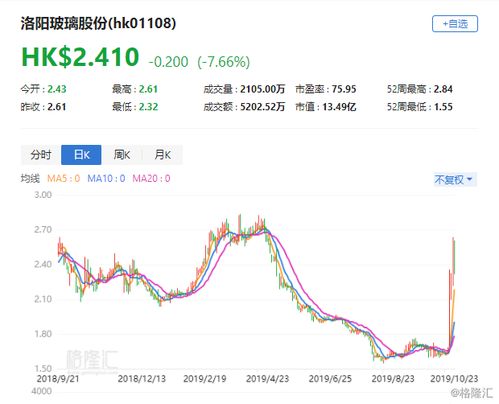Click the 成交量 volume 2105.00万
The image size is (499, 404).
[x=263, y=89]
